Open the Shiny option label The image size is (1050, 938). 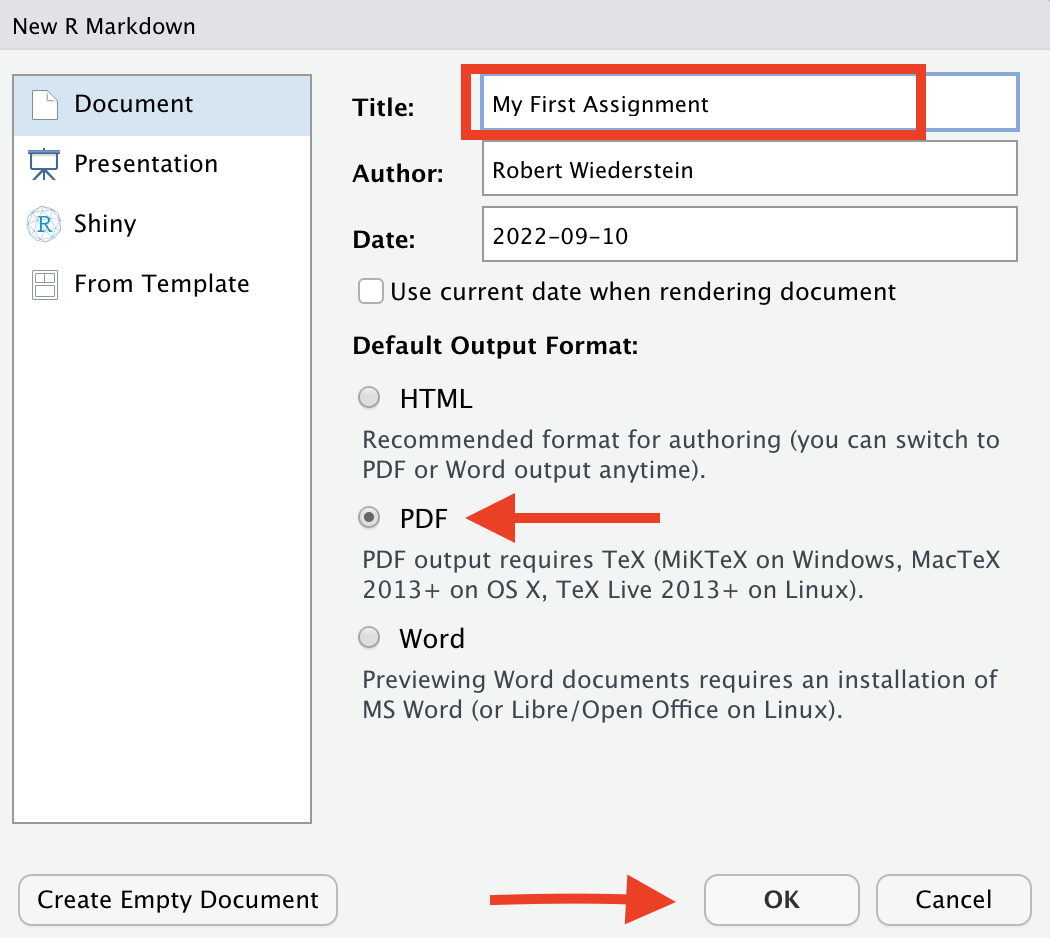pos(105,224)
